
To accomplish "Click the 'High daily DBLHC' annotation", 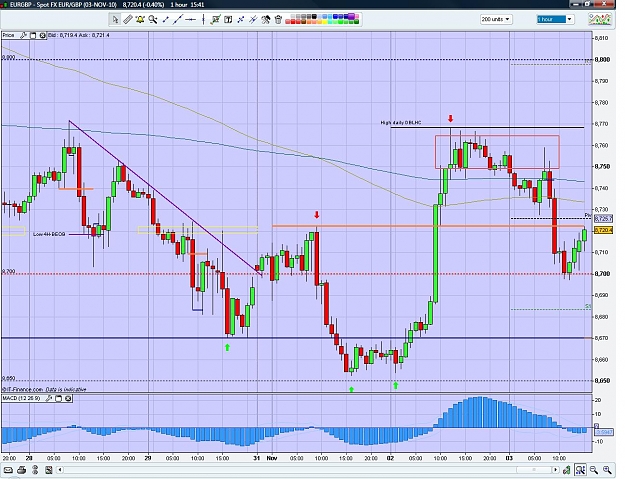I will [401, 123].
